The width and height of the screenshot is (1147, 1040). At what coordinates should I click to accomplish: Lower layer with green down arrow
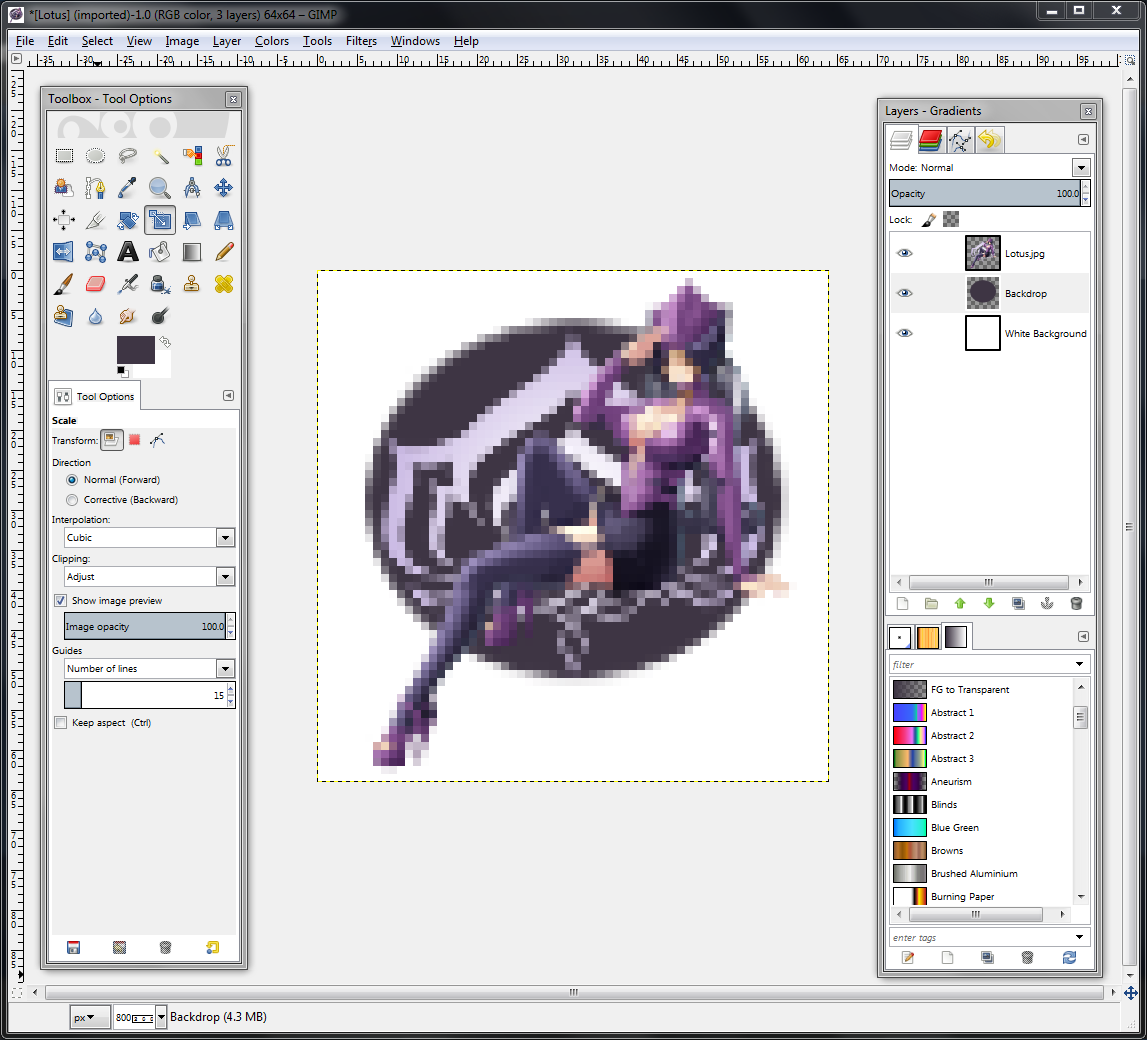pos(989,603)
